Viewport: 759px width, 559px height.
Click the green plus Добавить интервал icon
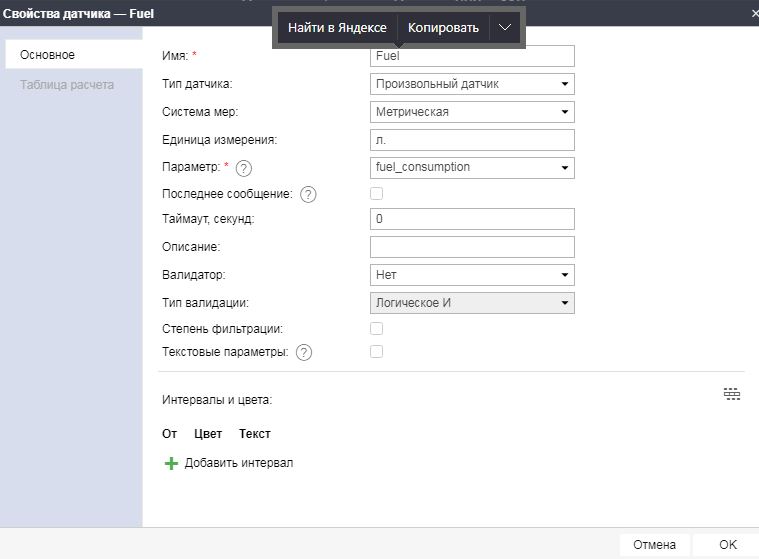[x=171, y=463]
